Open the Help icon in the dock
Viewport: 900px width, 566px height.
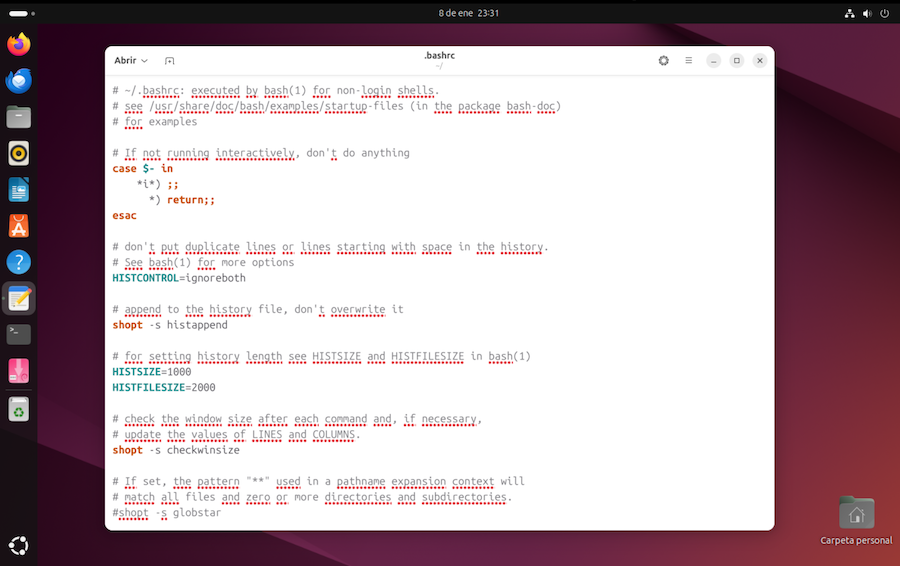[18, 262]
